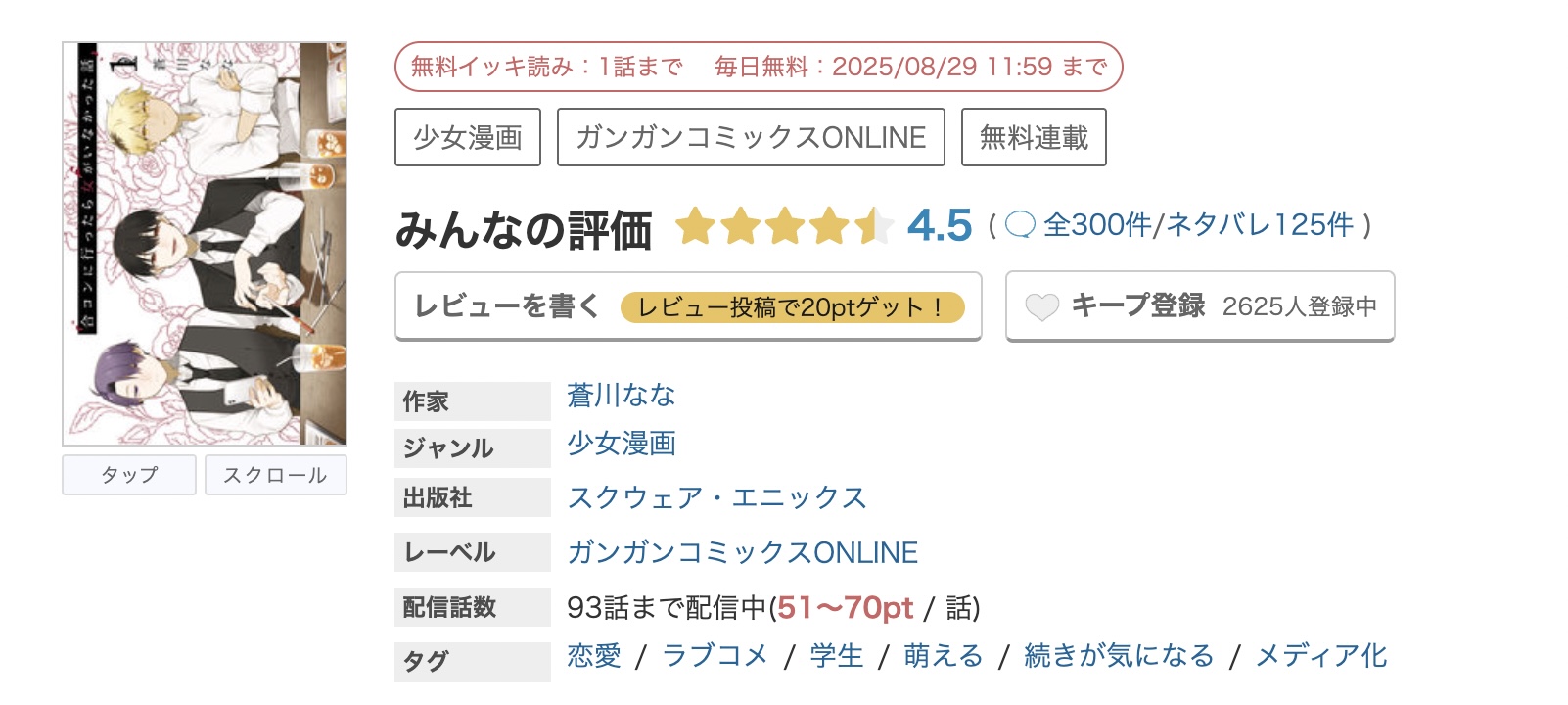Click the heart icon for キープ登録
This screenshot has width=1568, height=705.
[1042, 305]
